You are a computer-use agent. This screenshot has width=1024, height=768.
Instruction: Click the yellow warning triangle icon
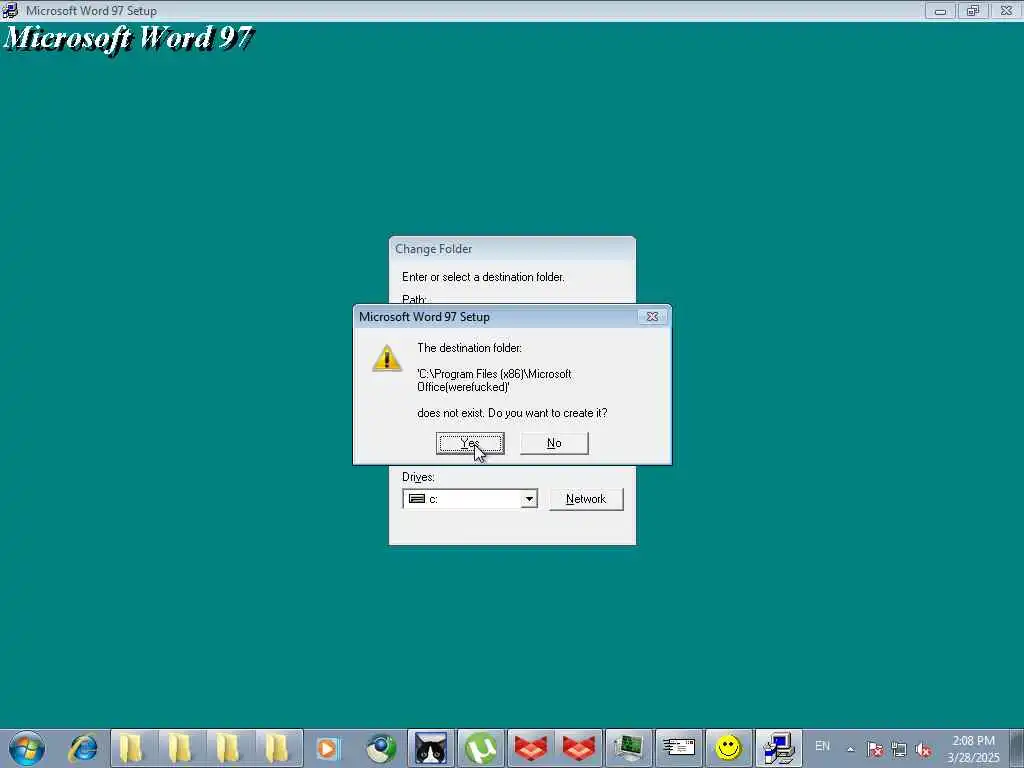point(387,358)
